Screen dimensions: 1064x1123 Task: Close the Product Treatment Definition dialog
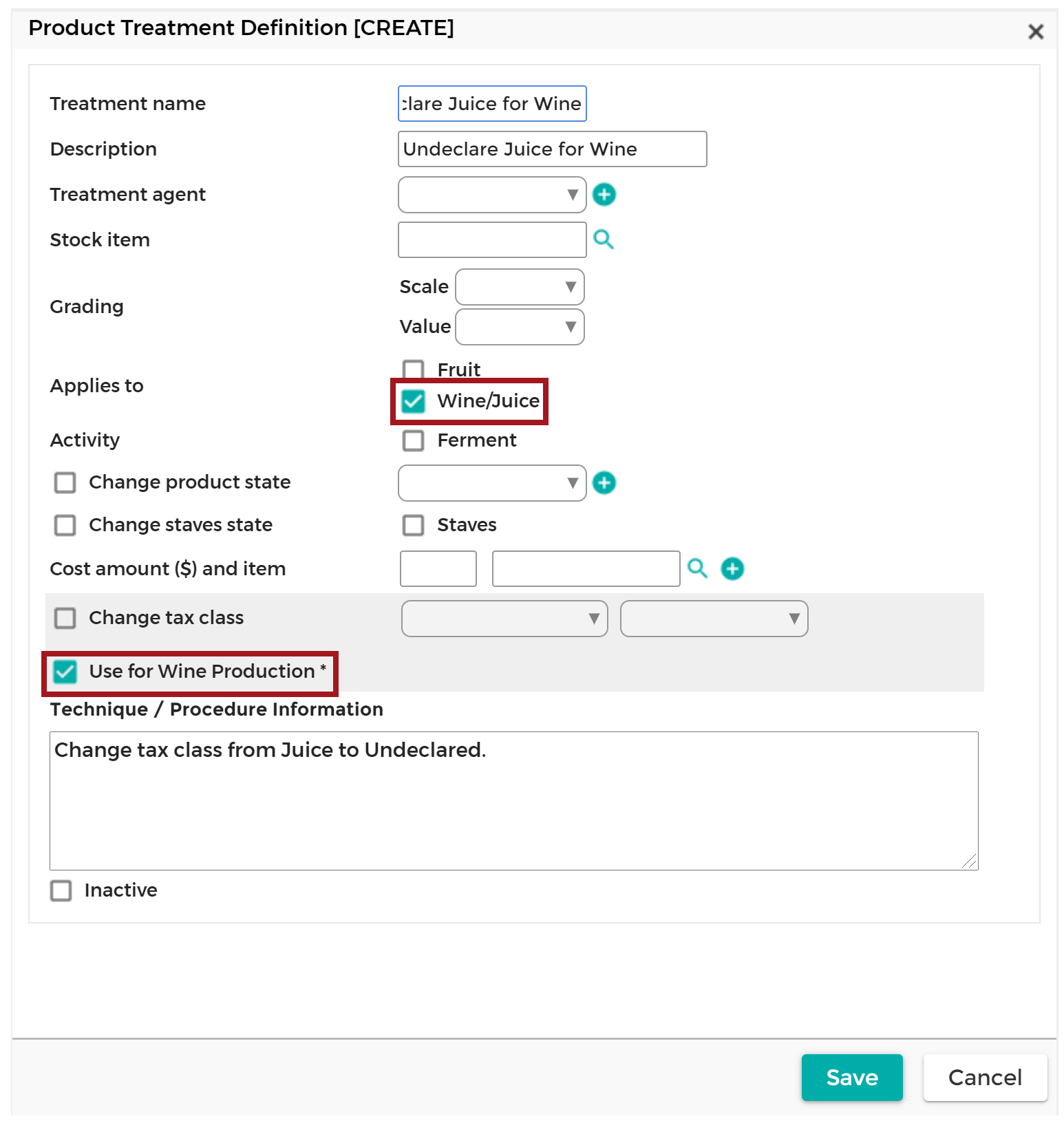[1036, 32]
